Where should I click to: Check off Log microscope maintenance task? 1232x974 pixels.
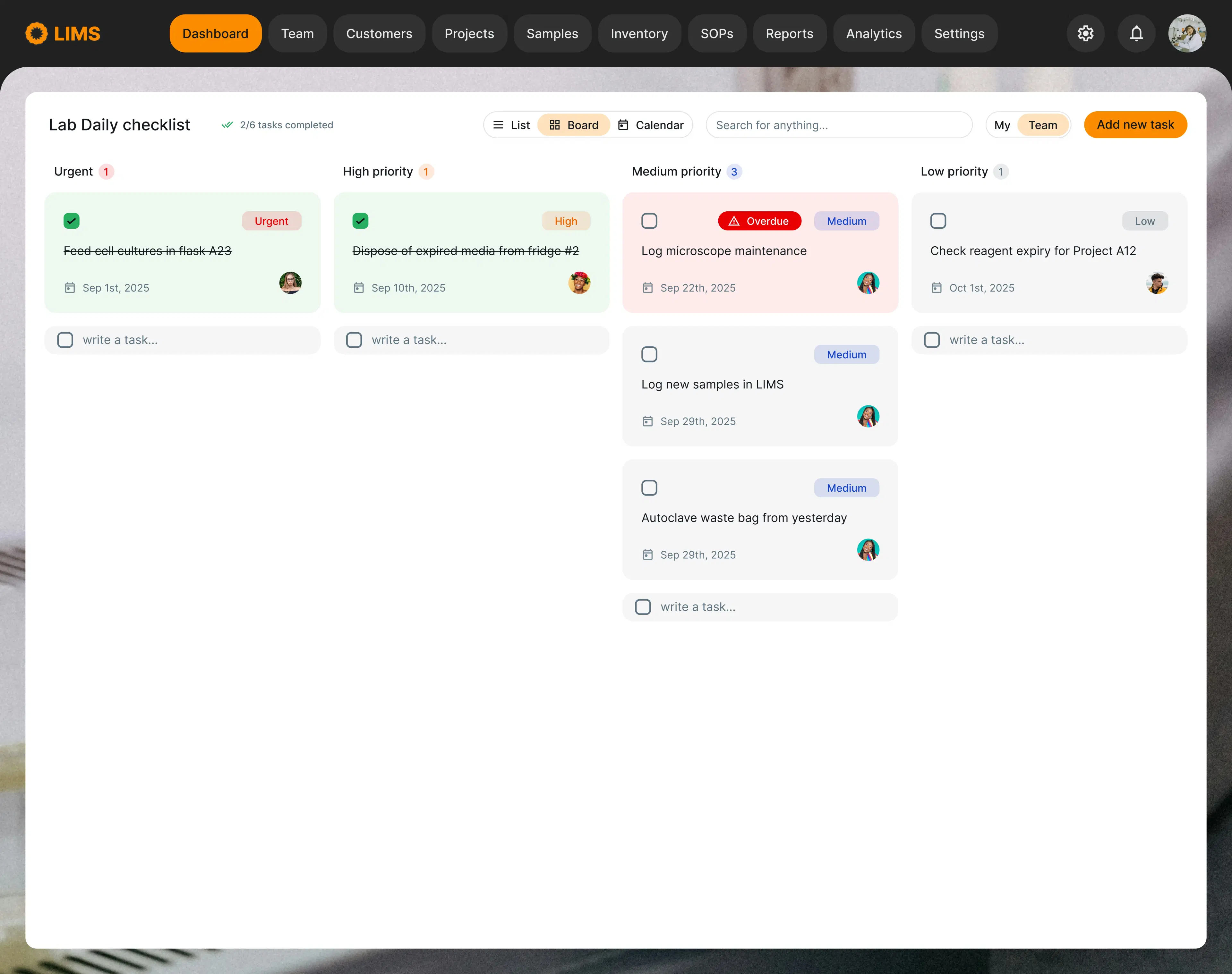pyautogui.click(x=649, y=221)
